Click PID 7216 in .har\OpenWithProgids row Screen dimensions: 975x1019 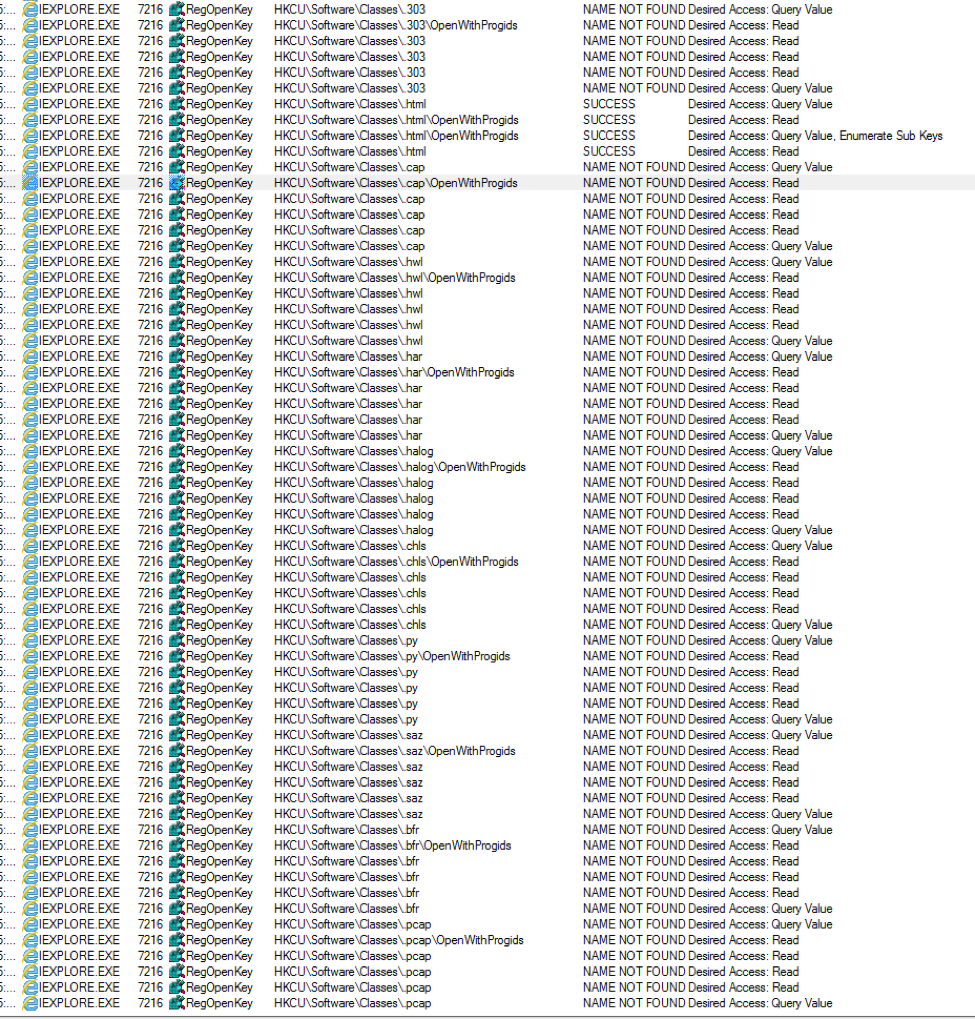pos(150,372)
